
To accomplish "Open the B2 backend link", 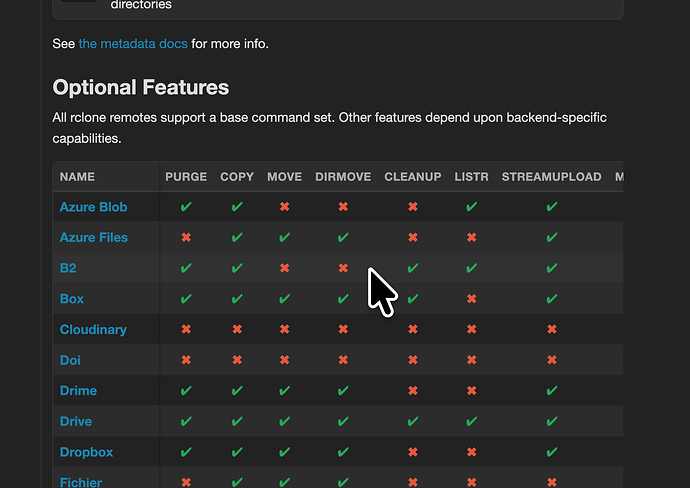I will pos(68,268).
